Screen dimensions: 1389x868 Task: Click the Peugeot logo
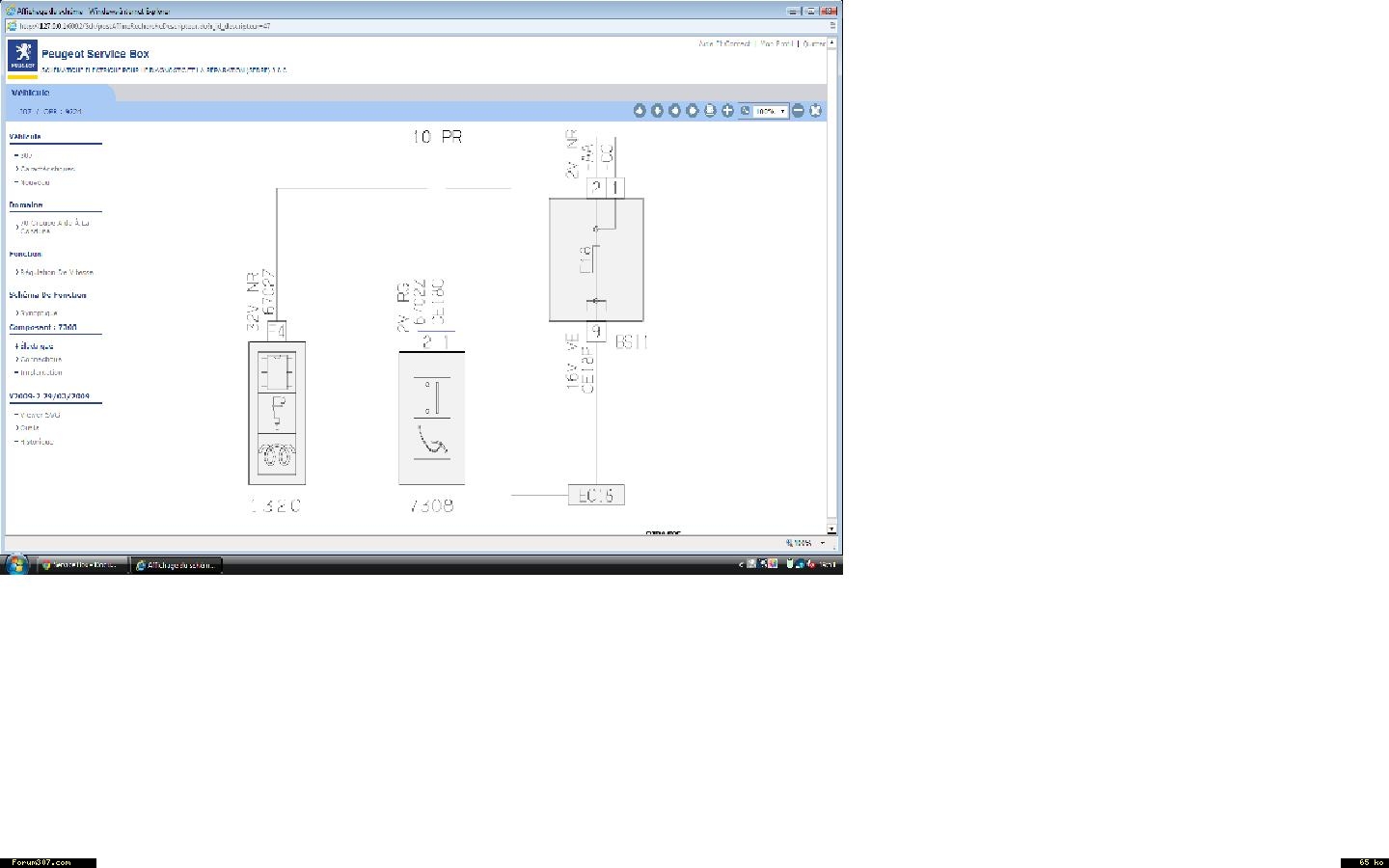coord(22,56)
